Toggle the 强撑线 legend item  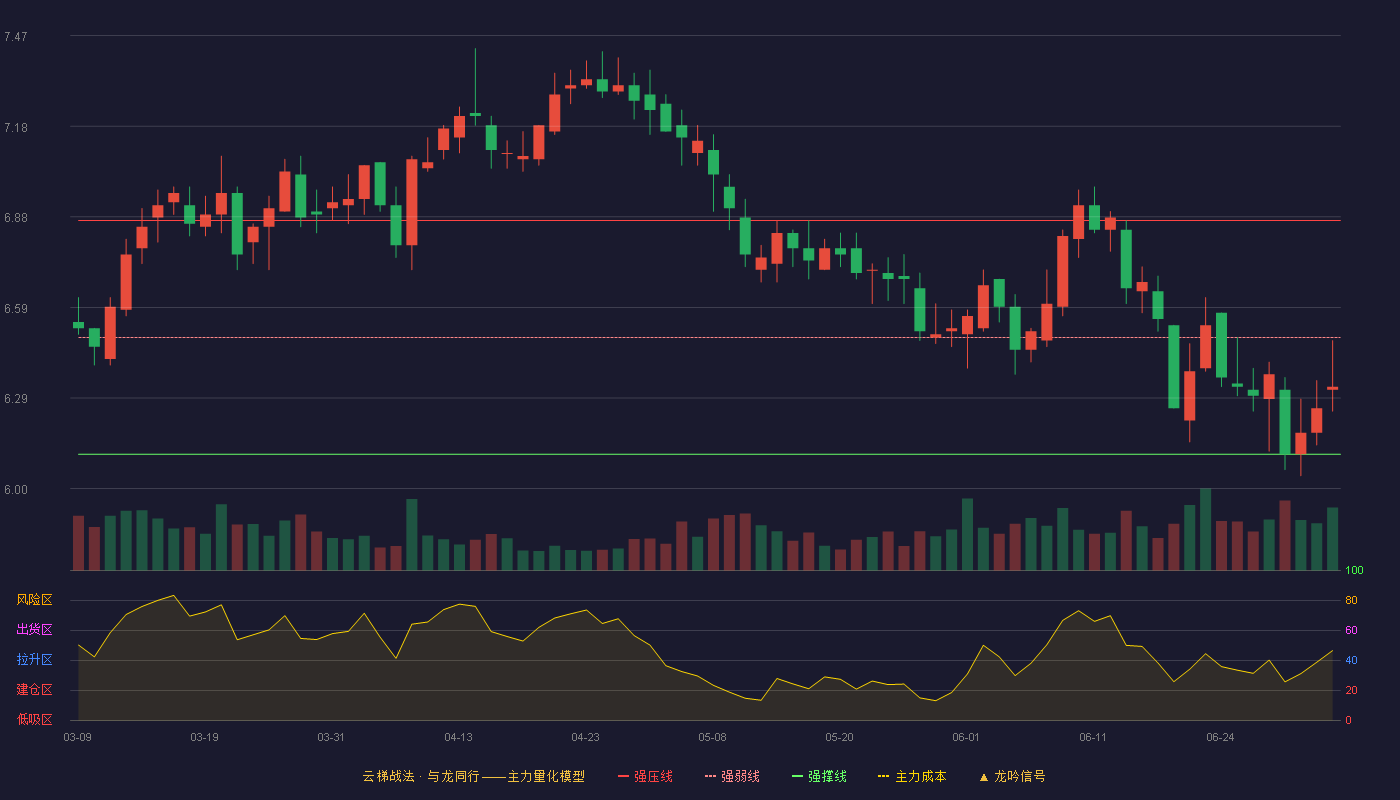pos(819,776)
